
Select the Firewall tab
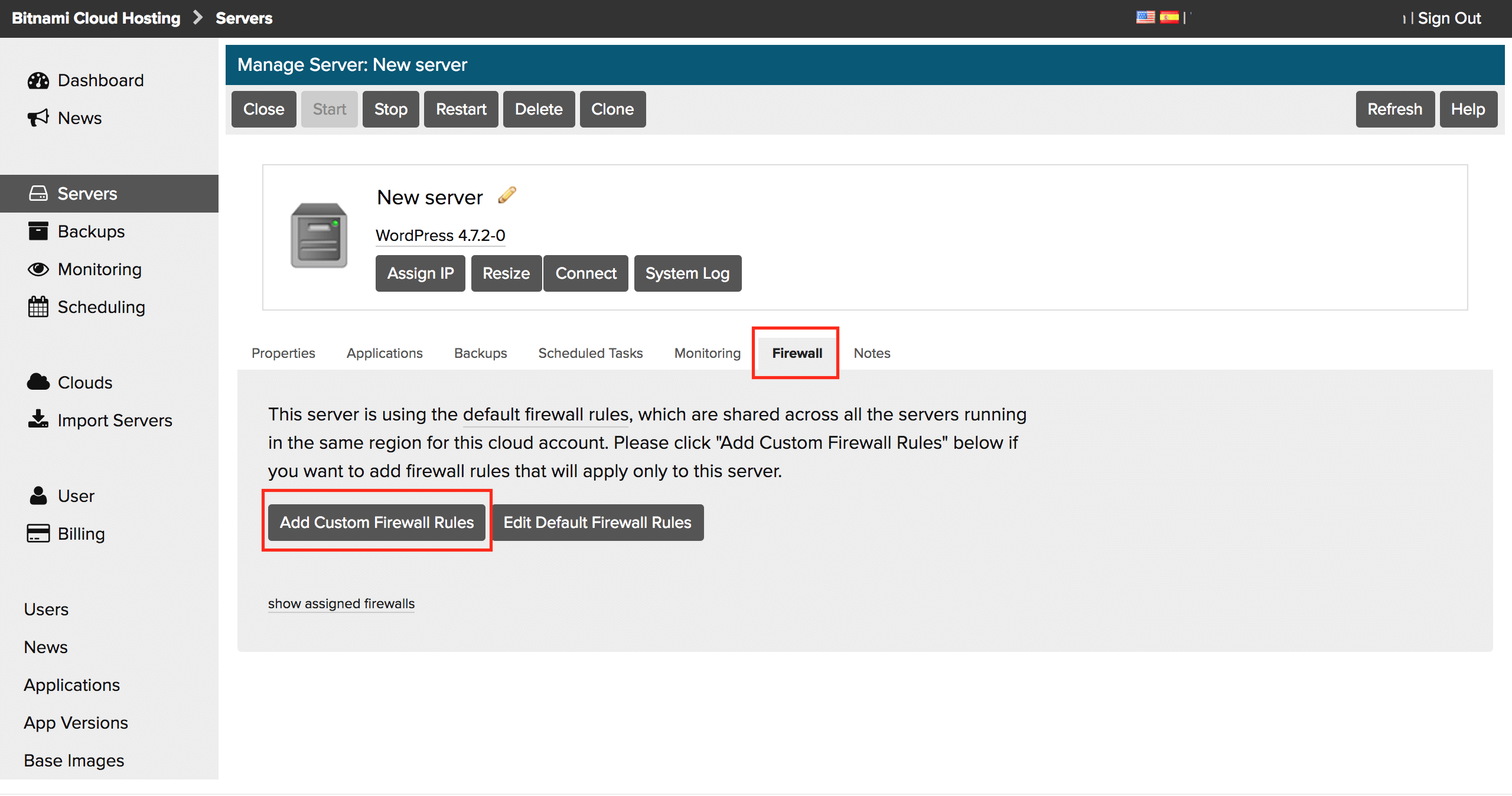pyautogui.click(x=797, y=353)
